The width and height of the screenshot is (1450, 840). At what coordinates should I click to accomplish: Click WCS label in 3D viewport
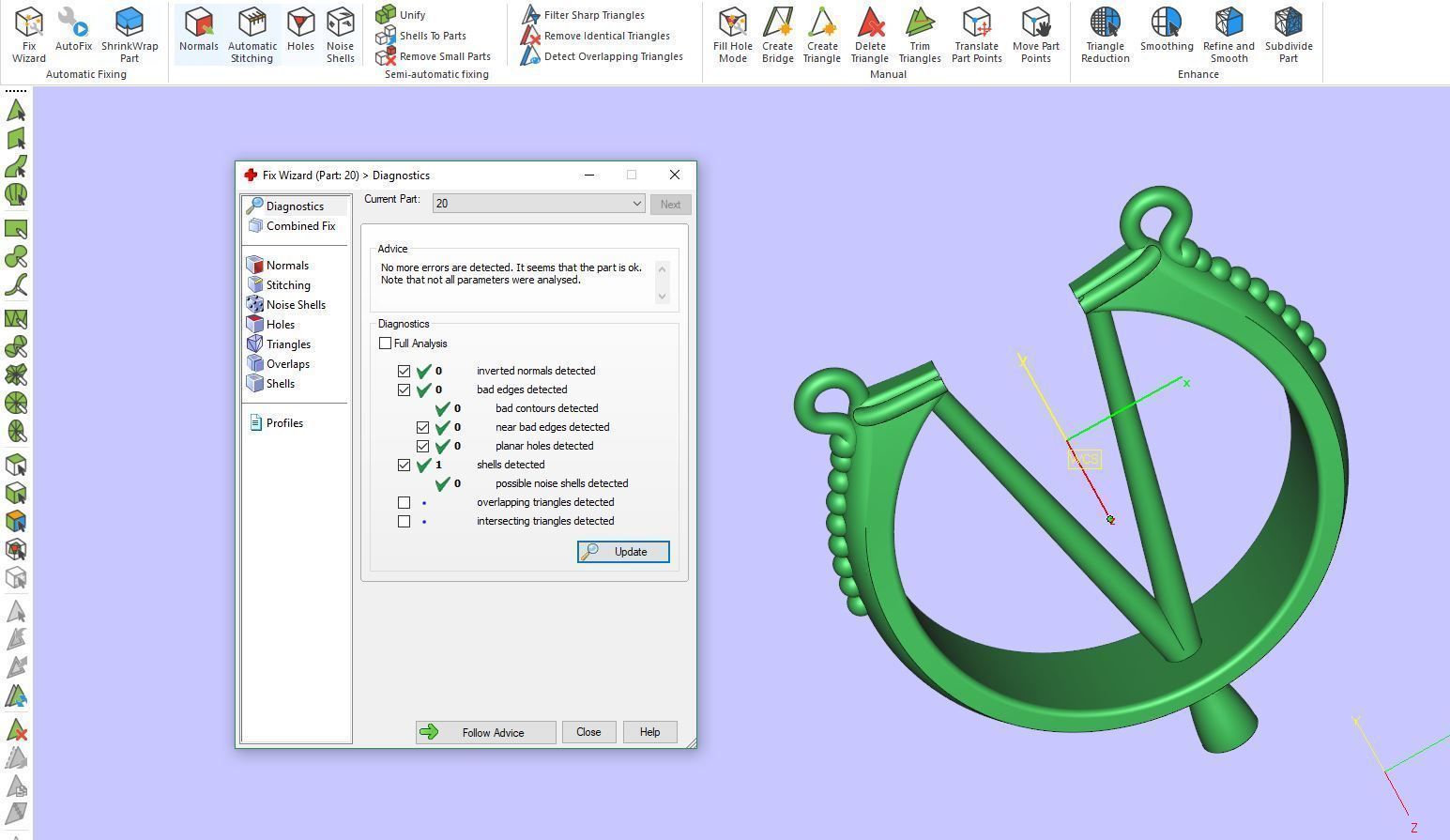tap(1085, 459)
